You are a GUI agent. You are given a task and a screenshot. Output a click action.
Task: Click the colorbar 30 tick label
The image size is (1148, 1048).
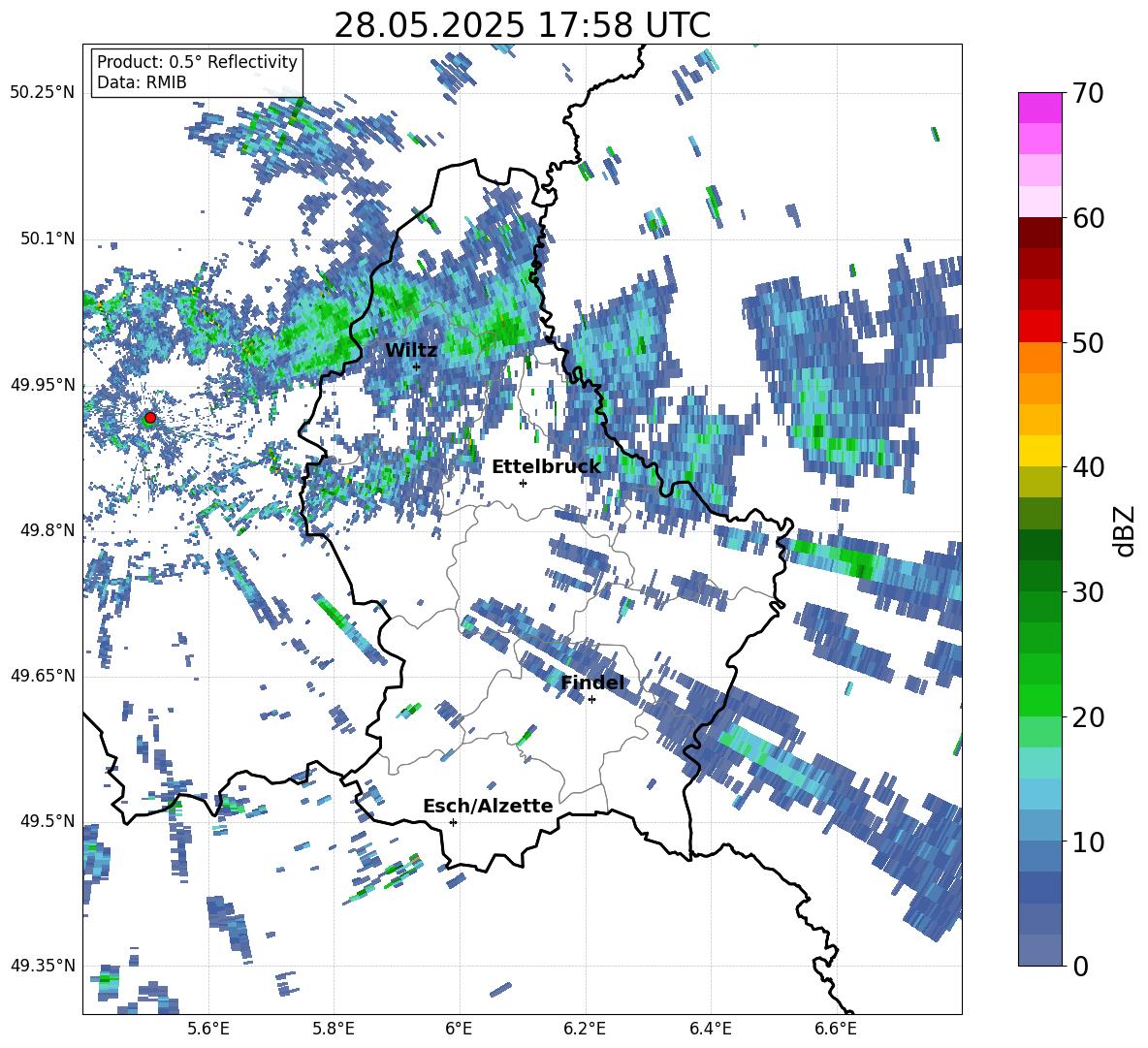tap(1088, 592)
